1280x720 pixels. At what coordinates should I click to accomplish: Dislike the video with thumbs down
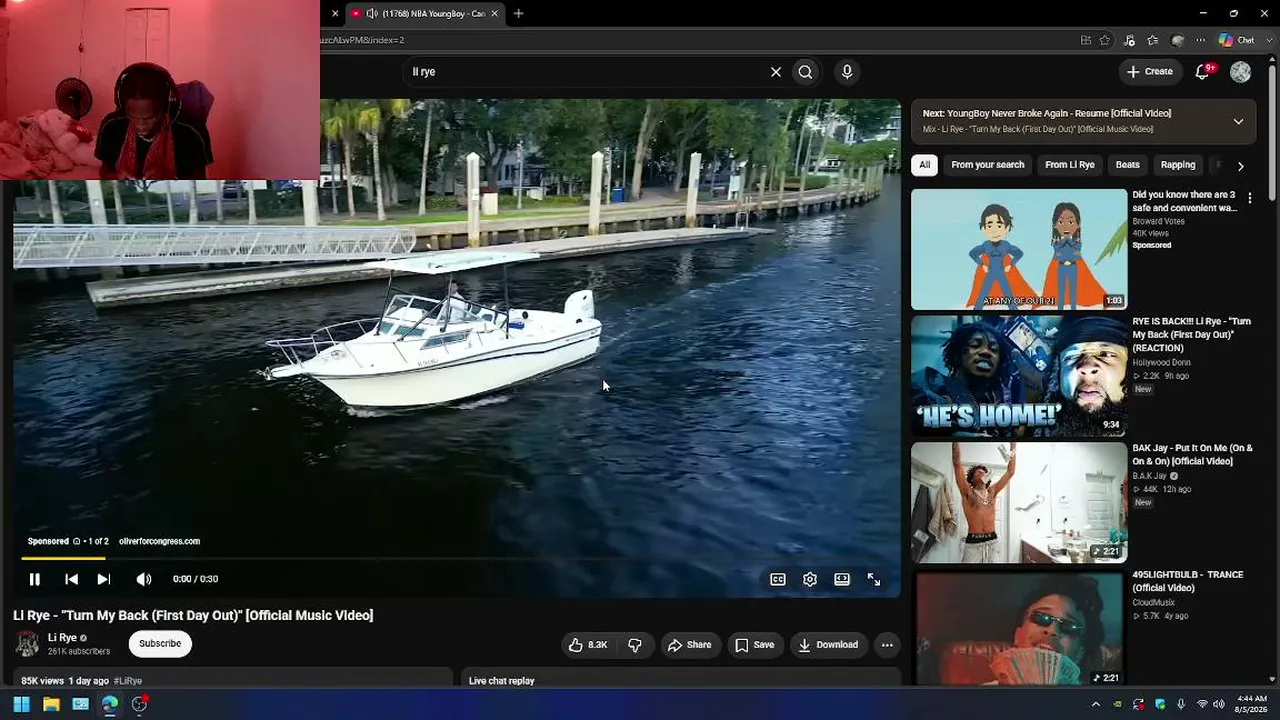635,645
